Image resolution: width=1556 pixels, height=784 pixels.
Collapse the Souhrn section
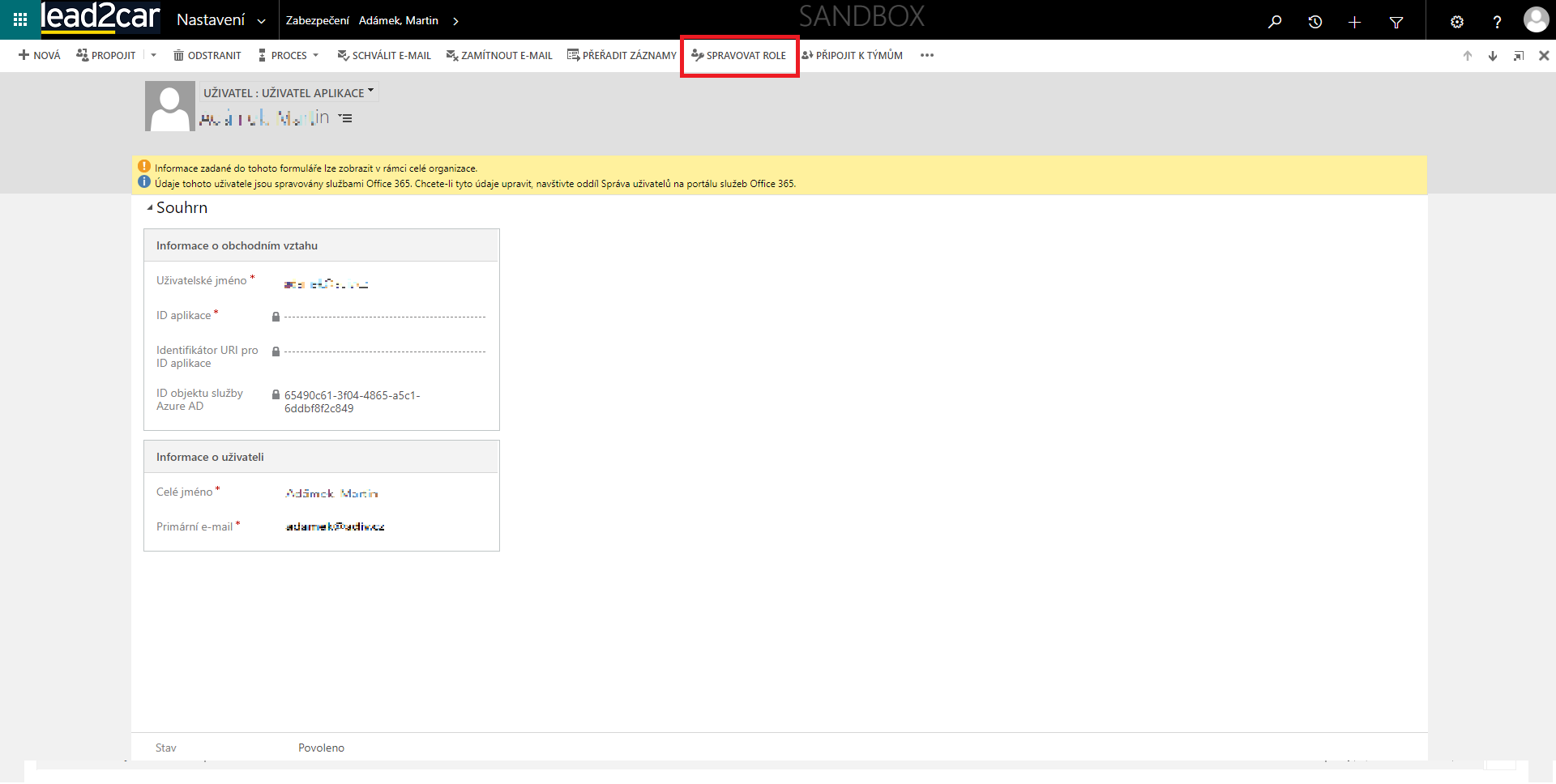[150, 208]
